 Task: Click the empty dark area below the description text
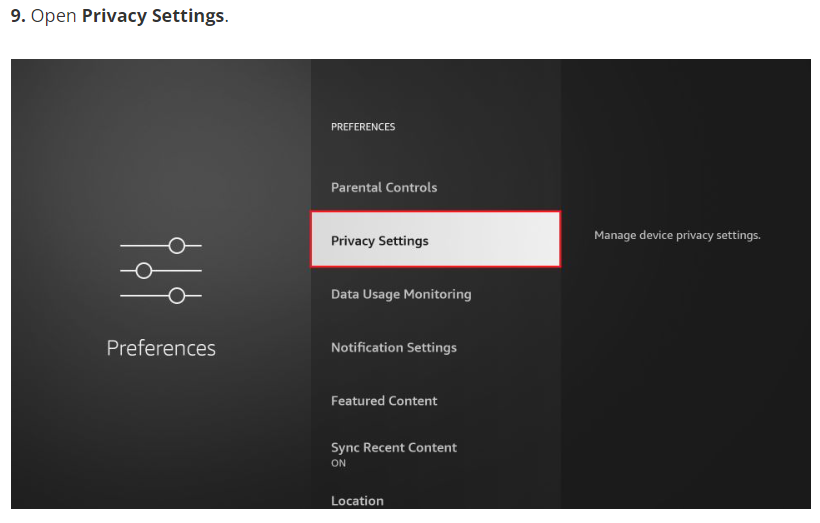click(x=685, y=380)
